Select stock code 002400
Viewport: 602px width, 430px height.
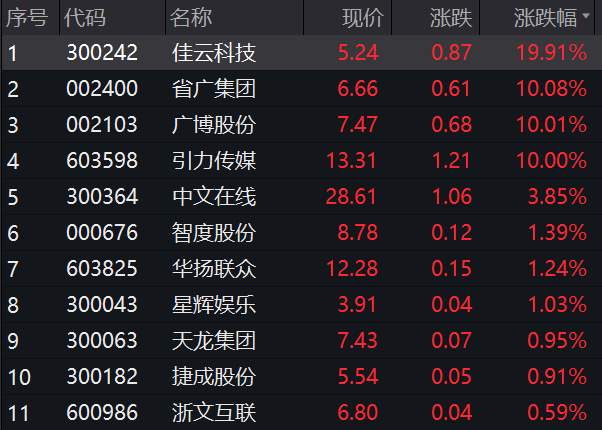(x=102, y=89)
